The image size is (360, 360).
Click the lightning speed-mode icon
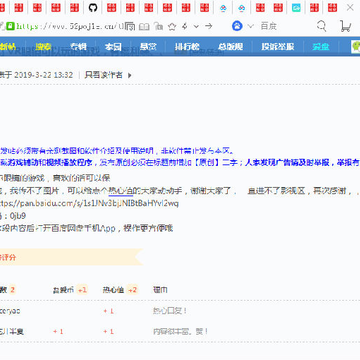click(x=185, y=26)
